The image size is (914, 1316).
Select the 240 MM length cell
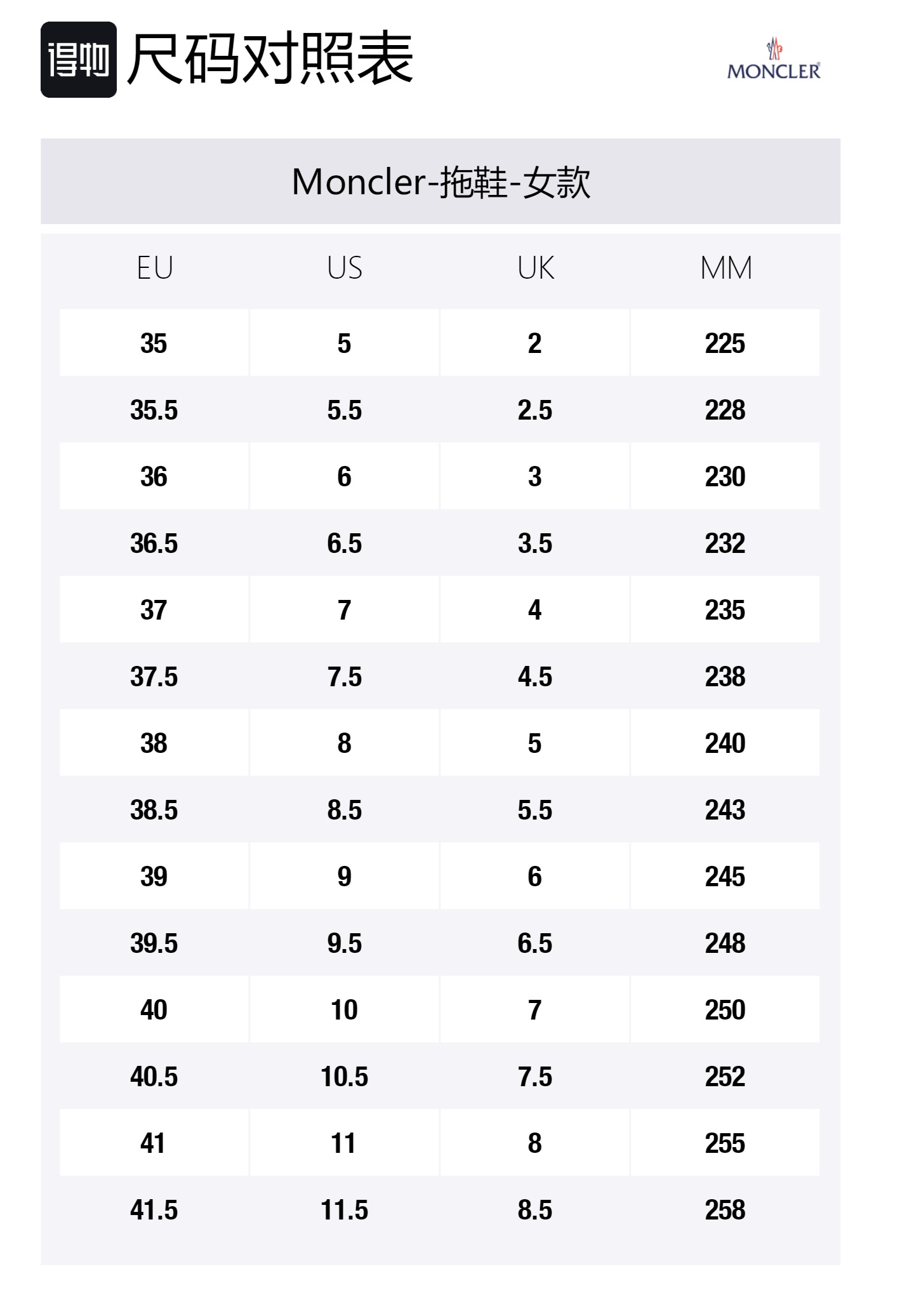[725, 743]
